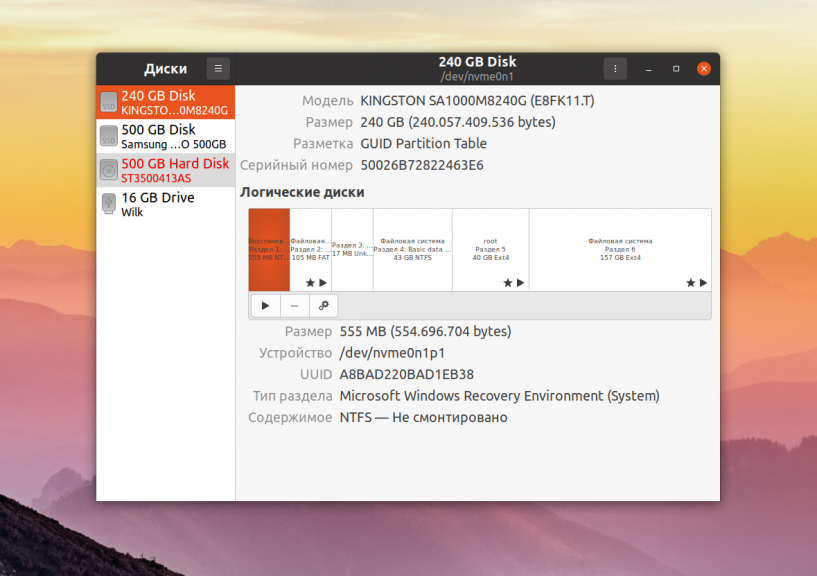This screenshot has width=817, height=576.
Task: Open the drive options three-dot menu
Action: [x=614, y=68]
